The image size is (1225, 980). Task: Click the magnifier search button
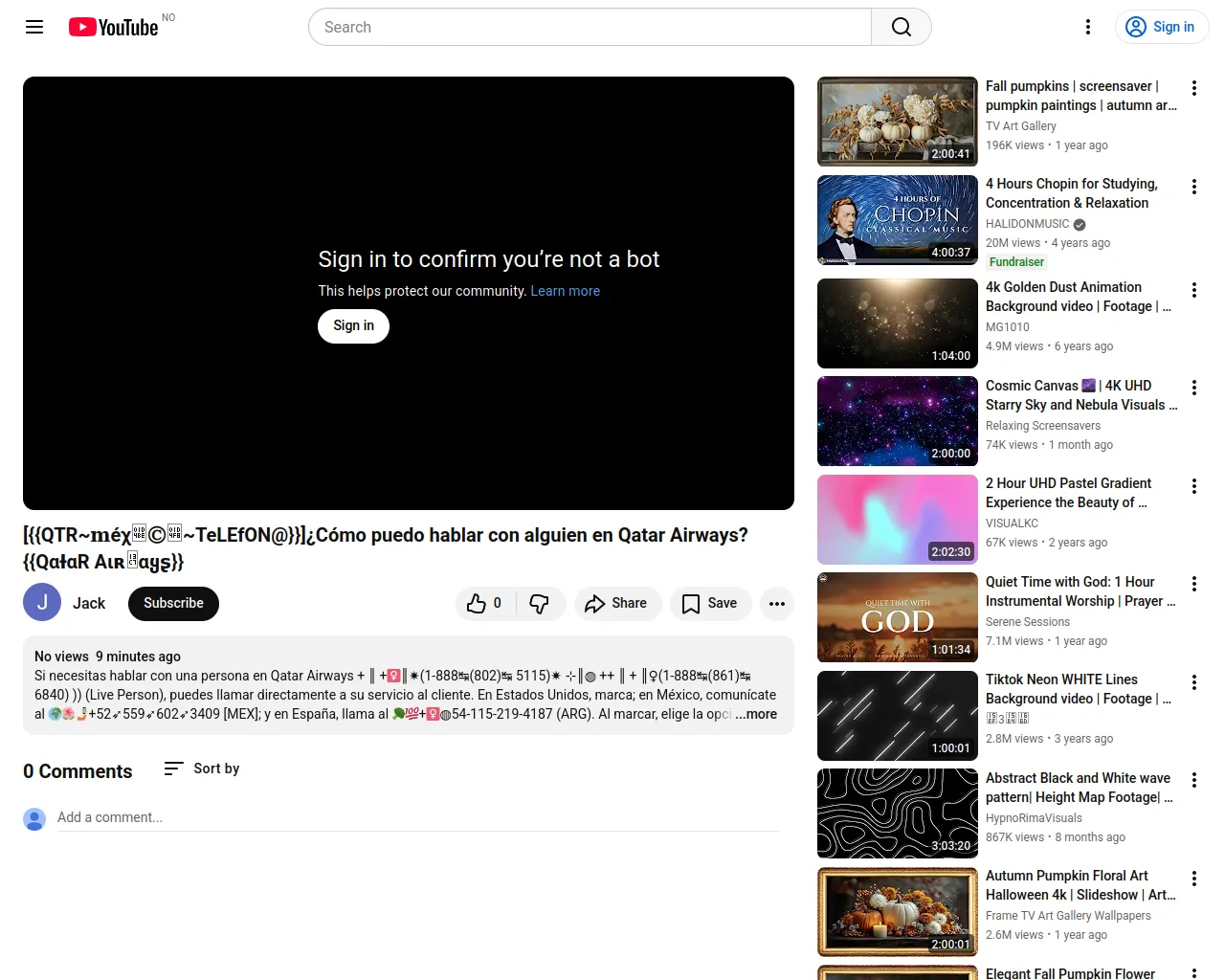point(901,27)
